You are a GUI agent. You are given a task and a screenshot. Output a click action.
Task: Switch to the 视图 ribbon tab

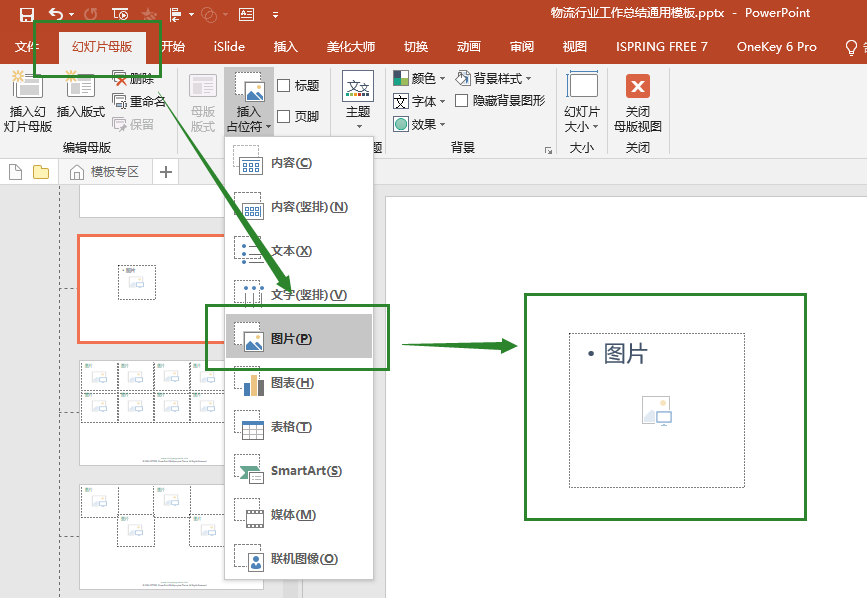575,46
